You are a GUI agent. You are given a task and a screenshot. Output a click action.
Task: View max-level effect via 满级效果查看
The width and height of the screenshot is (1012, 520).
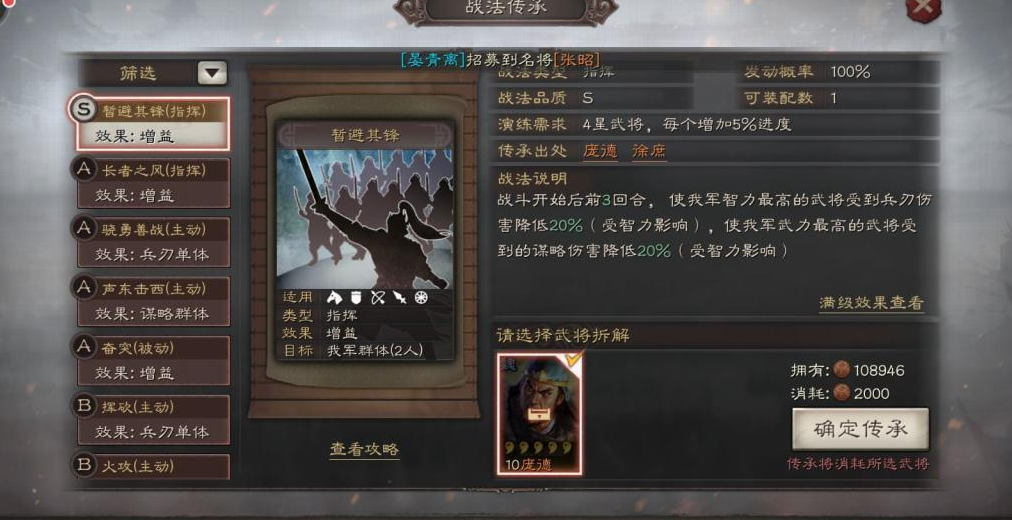click(871, 303)
